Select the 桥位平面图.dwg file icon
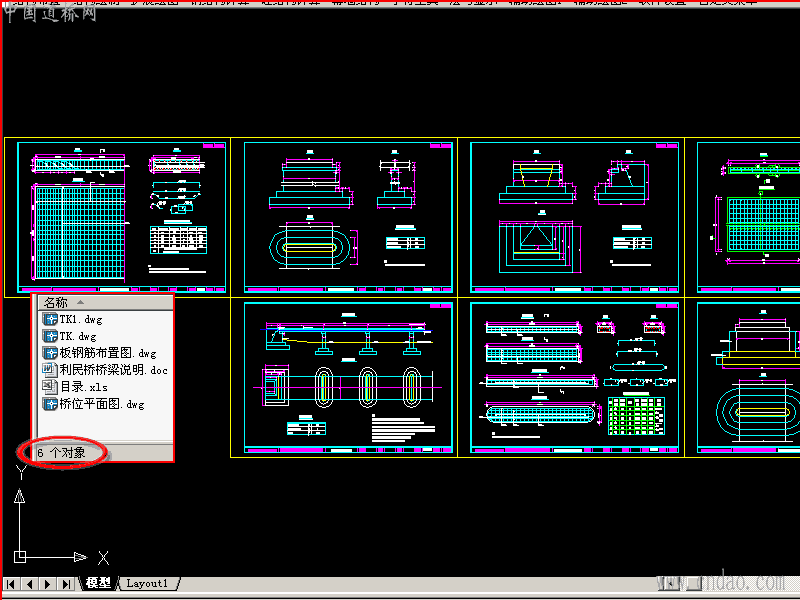 (49, 404)
